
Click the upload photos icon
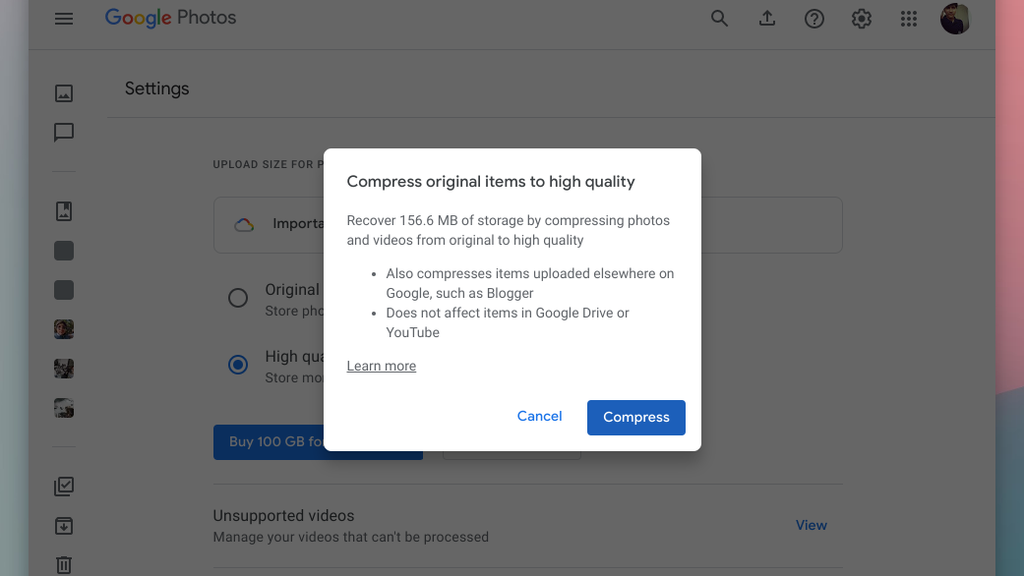(767, 18)
